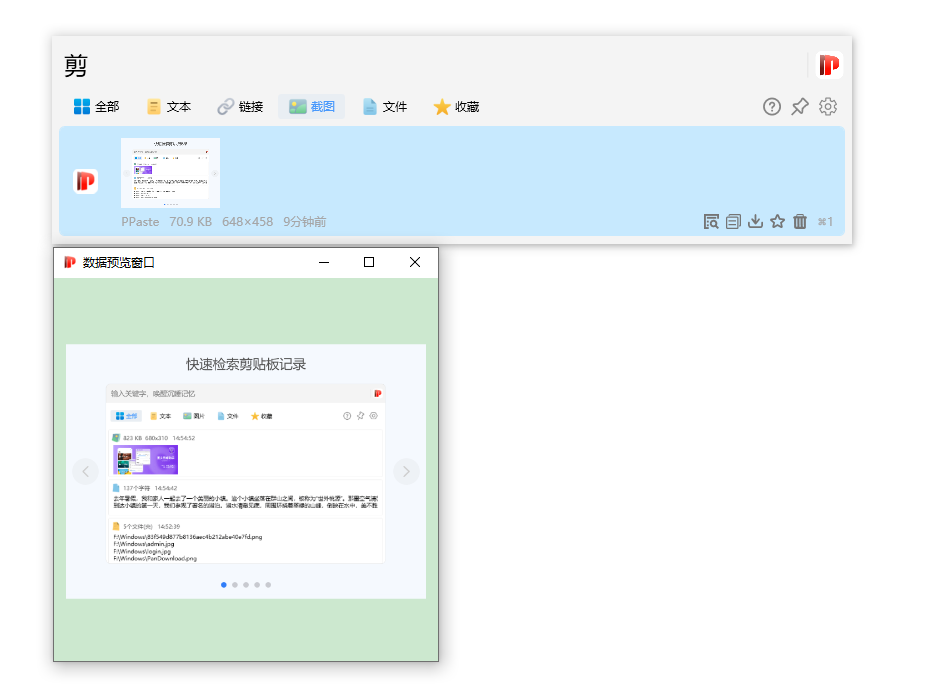Click the PPaste source name under the thumbnail
Viewport: 938px width, 688px height.
pyautogui.click(x=140, y=222)
